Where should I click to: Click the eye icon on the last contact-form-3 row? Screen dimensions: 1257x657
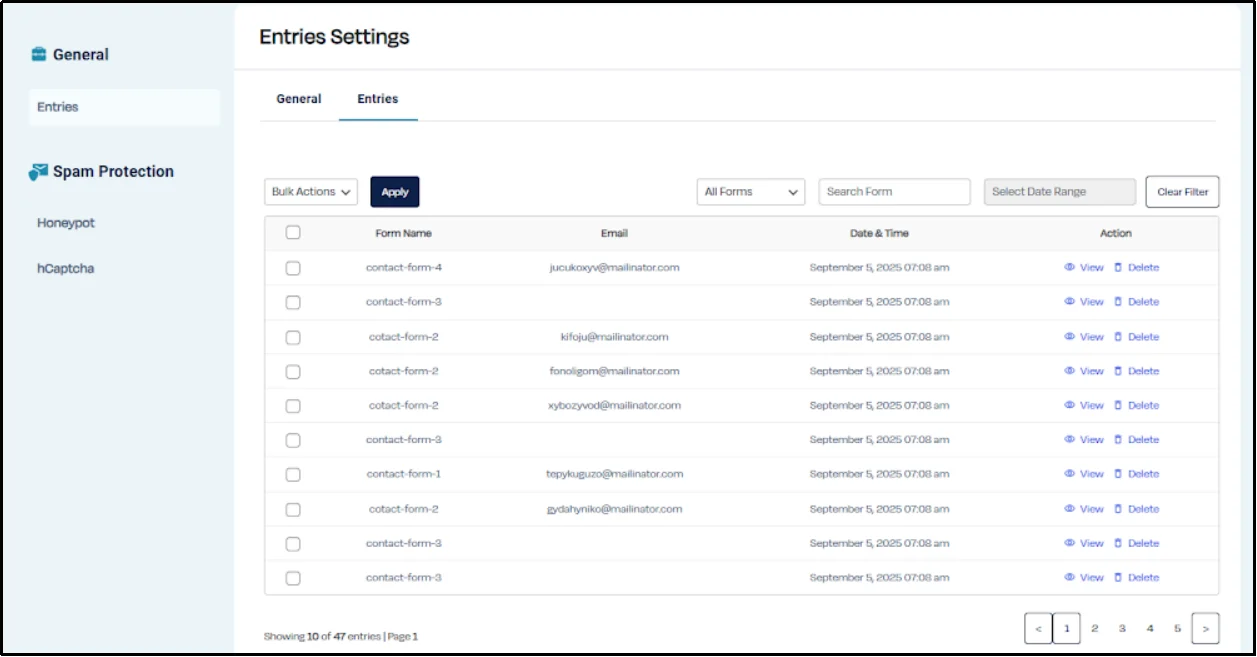click(x=1068, y=577)
